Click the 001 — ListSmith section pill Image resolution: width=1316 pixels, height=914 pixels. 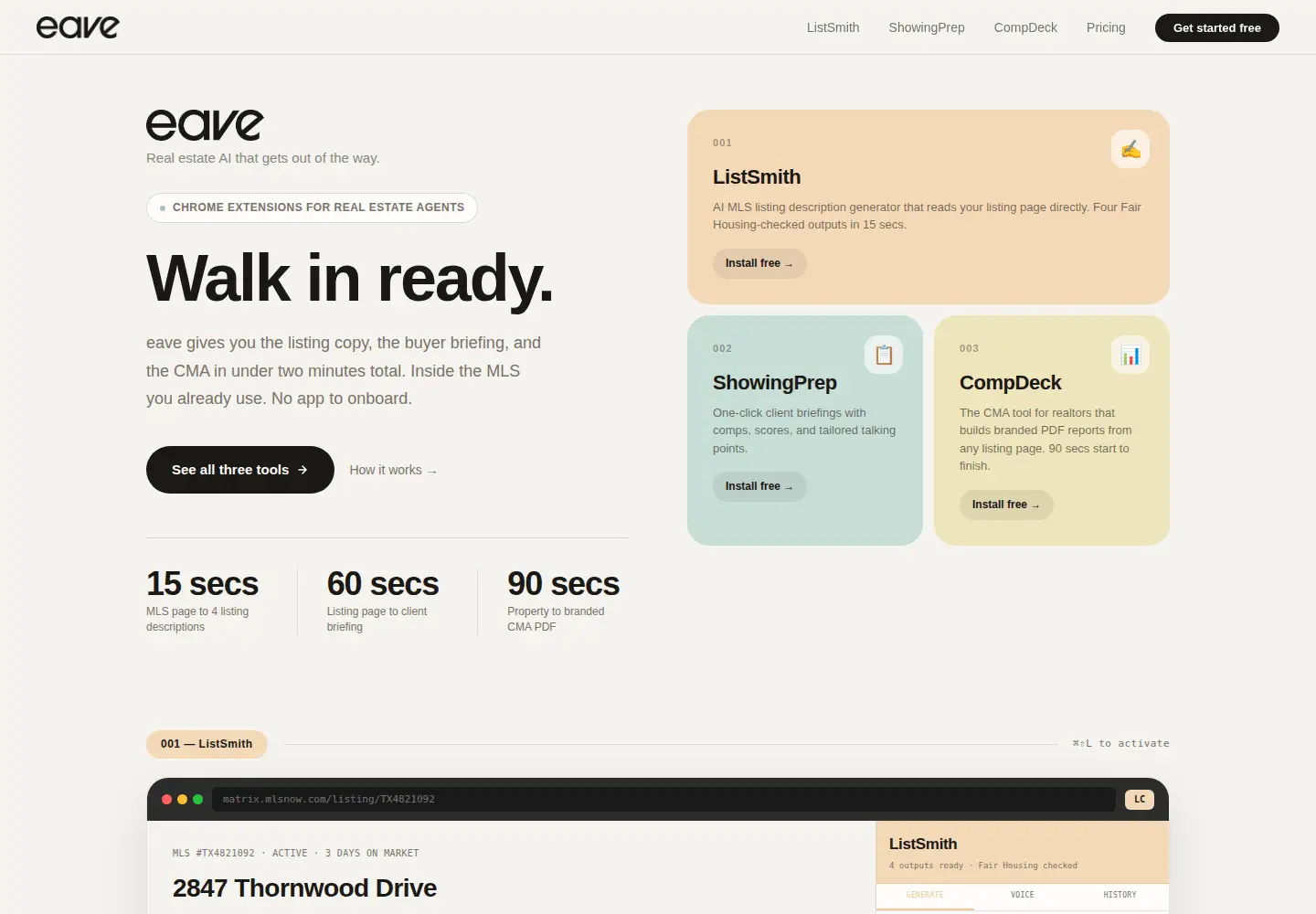pyautogui.click(x=207, y=744)
